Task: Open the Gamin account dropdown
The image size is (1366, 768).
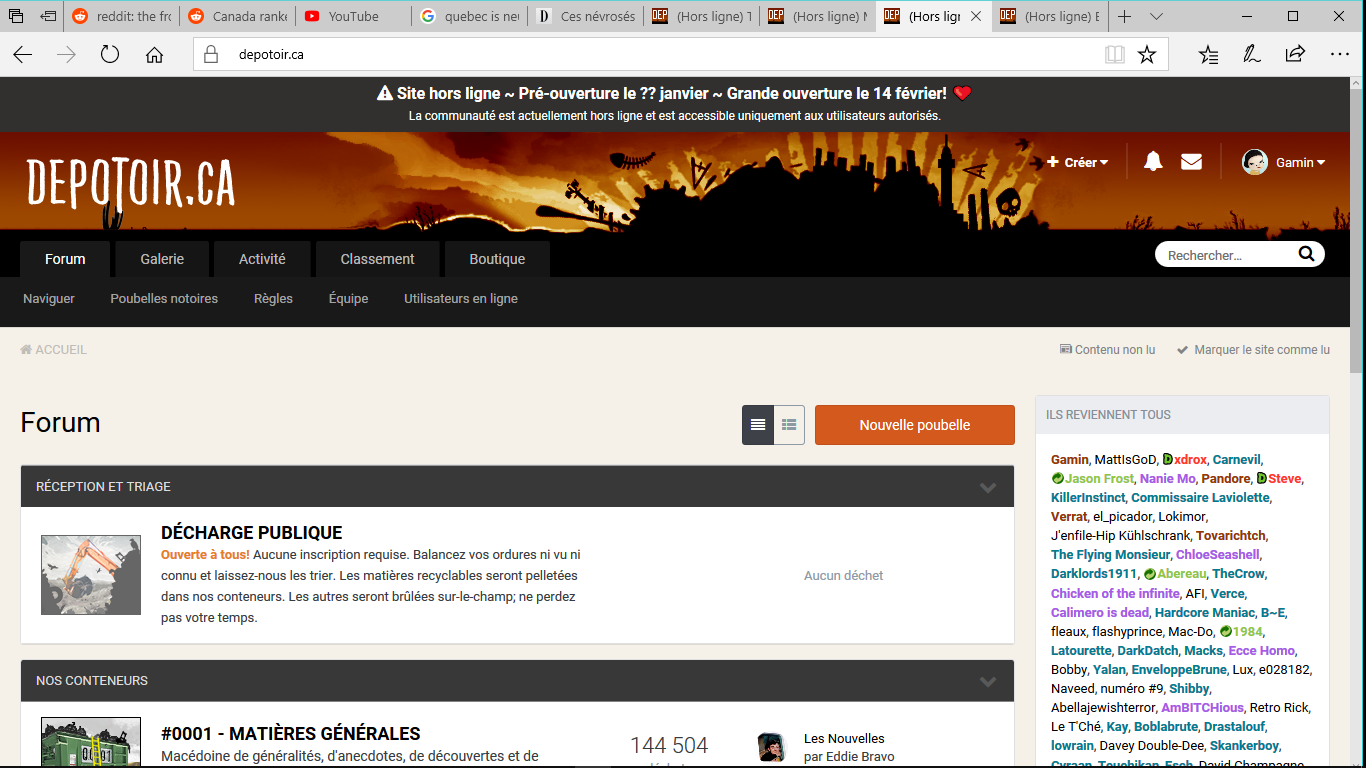Action: coord(1300,162)
